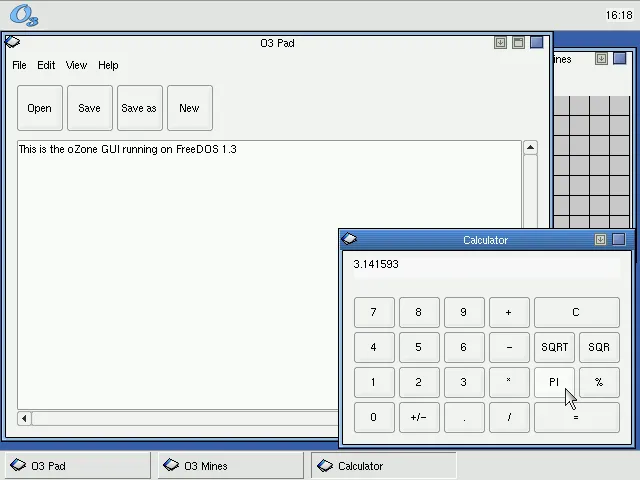Image resolution: width=640 pixels, height=480 pixels.
Task: Open the Help menu in O3 Pad
Action: (108, 65)
